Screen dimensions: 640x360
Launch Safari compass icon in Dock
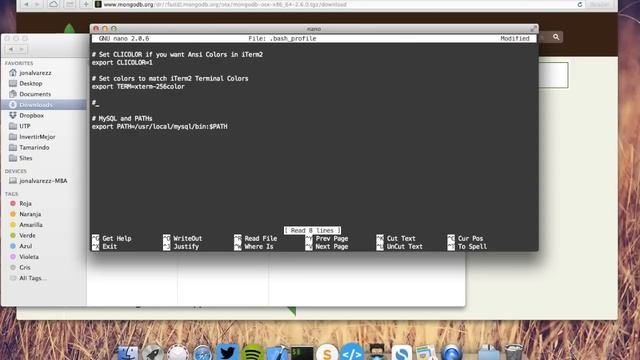[x=202, y=353]
